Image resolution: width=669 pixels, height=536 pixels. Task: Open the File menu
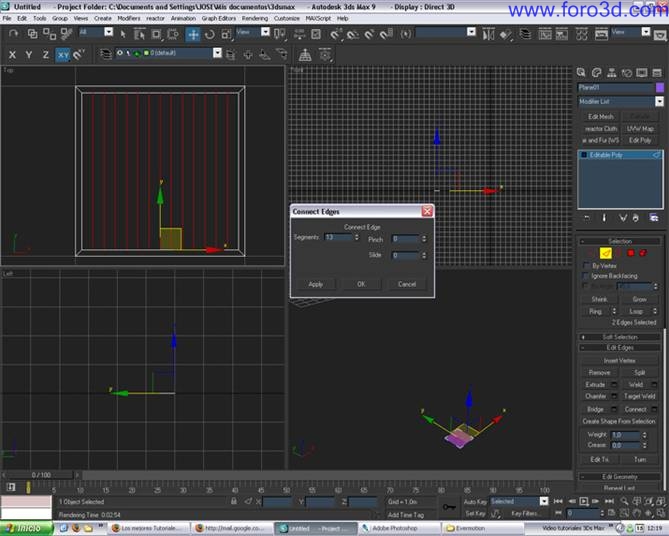[7, 18]
